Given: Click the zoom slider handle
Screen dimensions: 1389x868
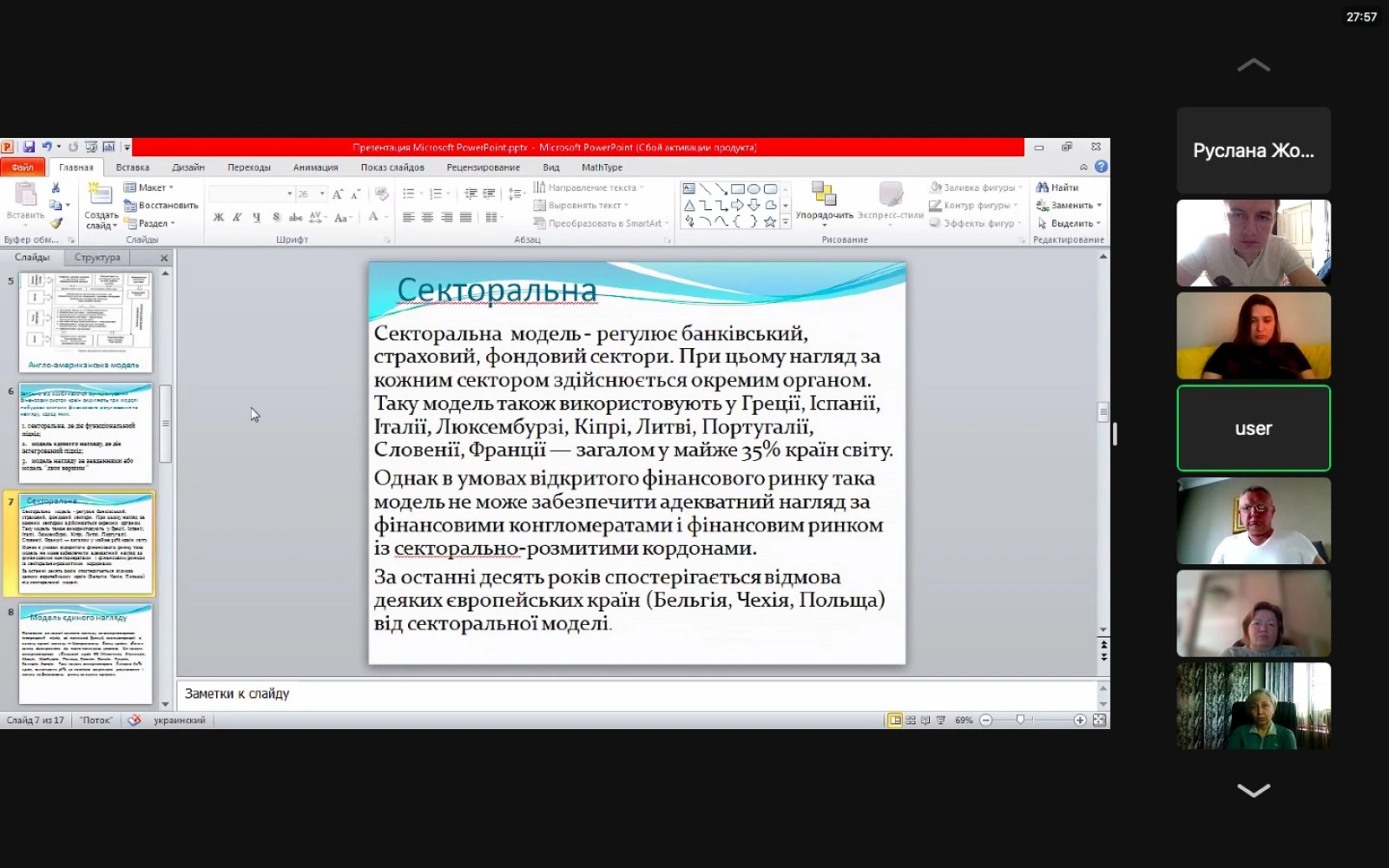Looking at the screenshot, I should [x=1021, y=720].
